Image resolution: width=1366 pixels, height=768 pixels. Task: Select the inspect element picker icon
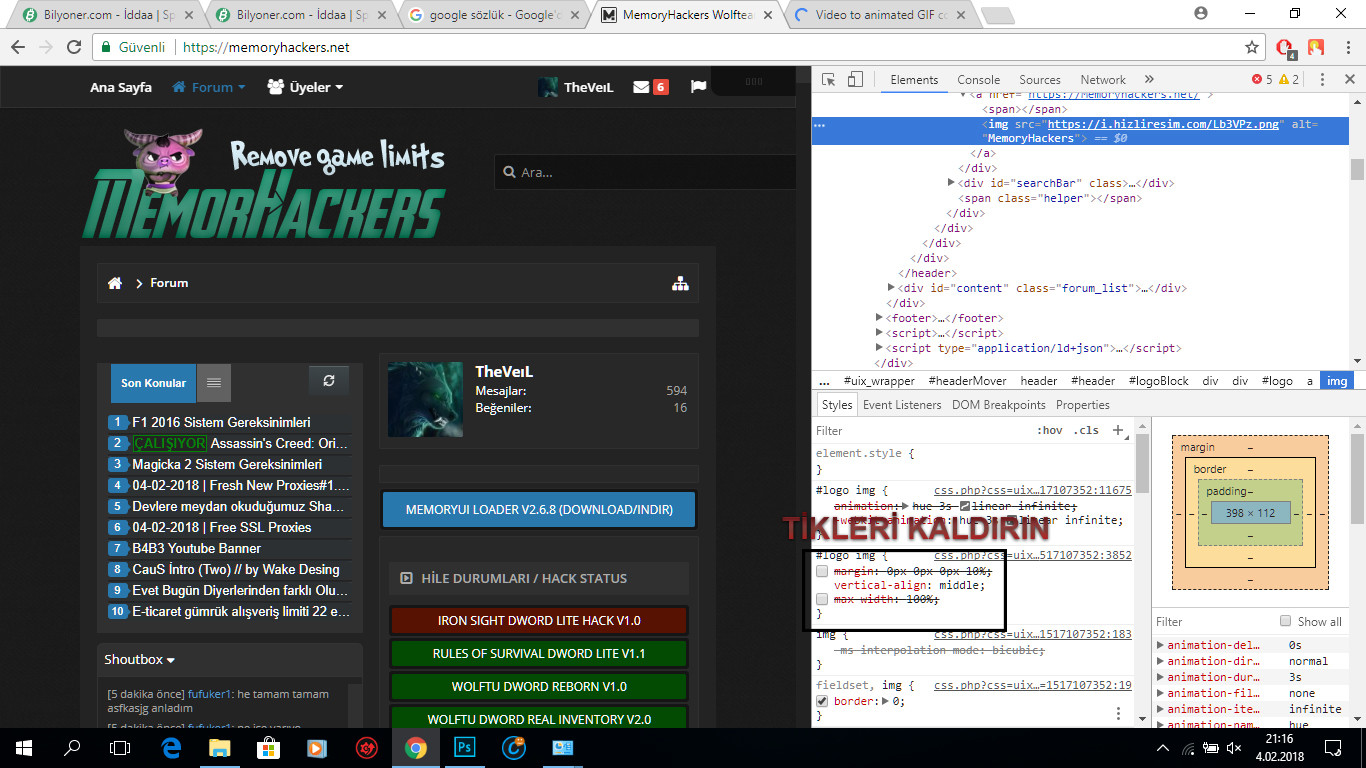pyautogui.click(x=828, y=79)
